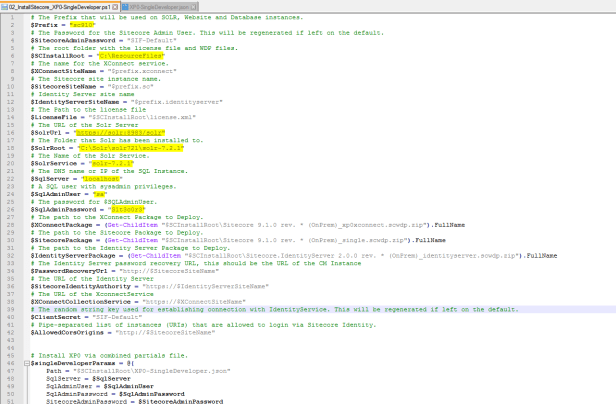Click the $SitecoreIdentityAuthority variable

click(81, 286)
